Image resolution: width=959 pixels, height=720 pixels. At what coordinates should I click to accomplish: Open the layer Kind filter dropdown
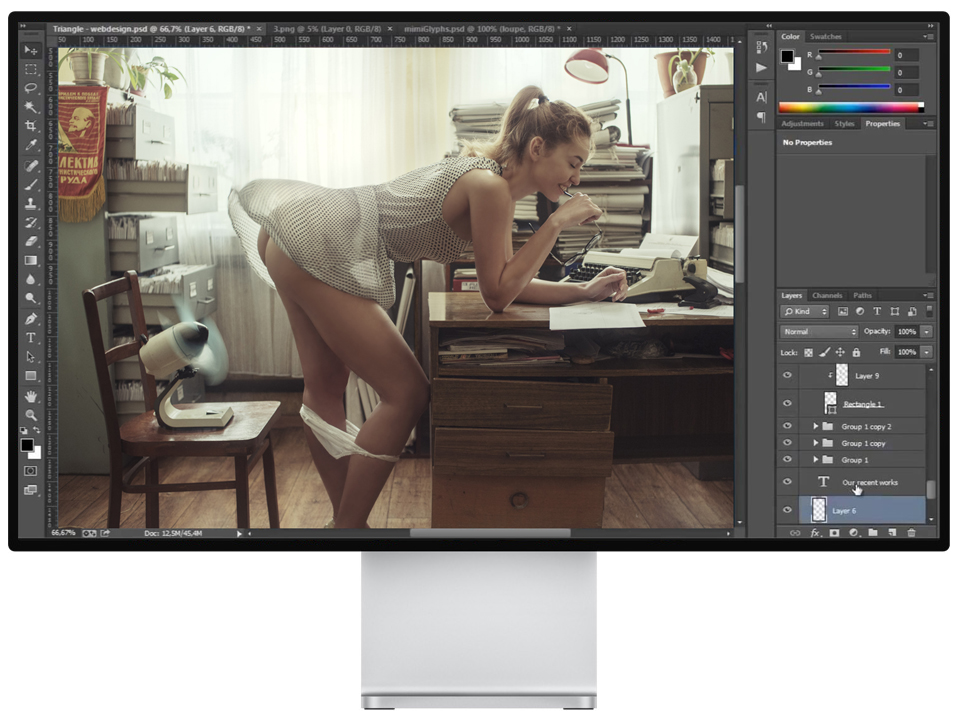[x=804, y=311]
